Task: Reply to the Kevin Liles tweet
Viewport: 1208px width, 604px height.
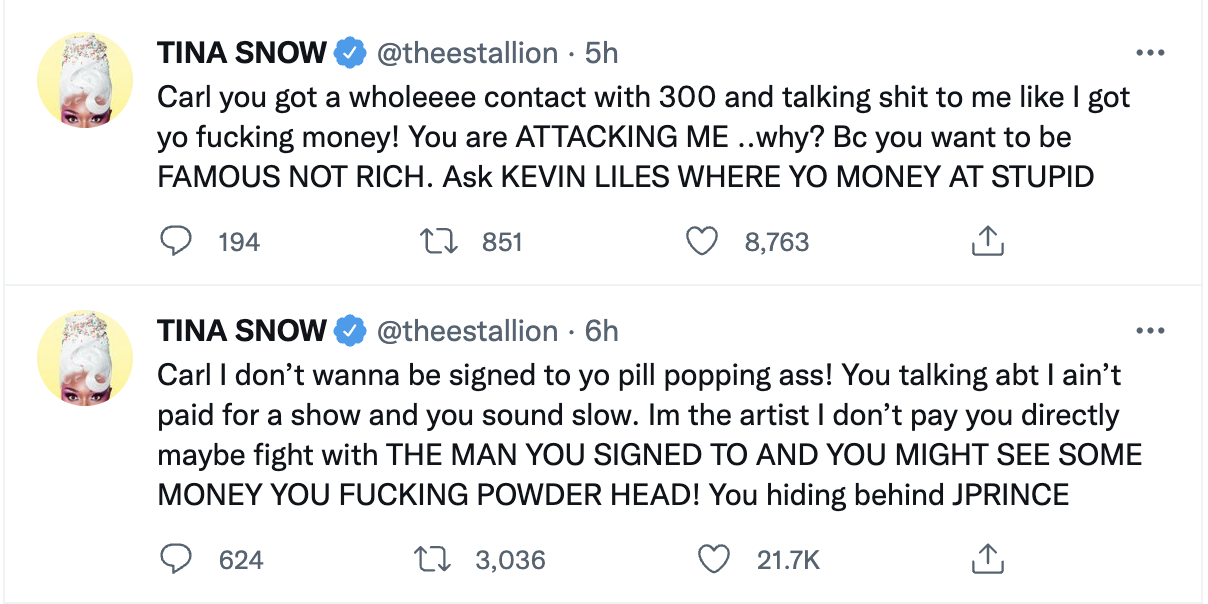Action: (x=176, y=241)
